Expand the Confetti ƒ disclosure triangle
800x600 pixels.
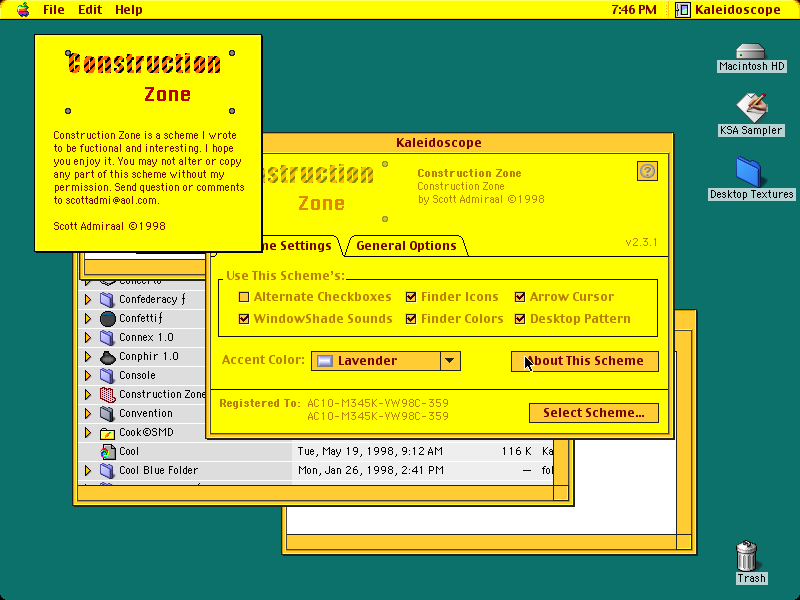click(x=88, y=318)
